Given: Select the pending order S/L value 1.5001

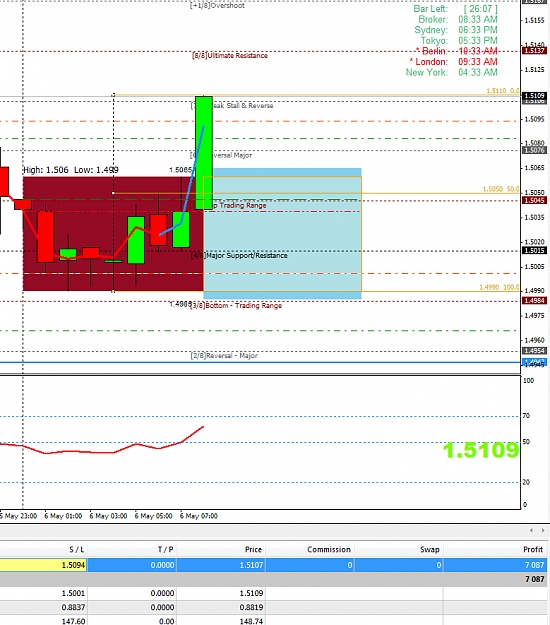Looking at the screenshot, I should [73, 593].
